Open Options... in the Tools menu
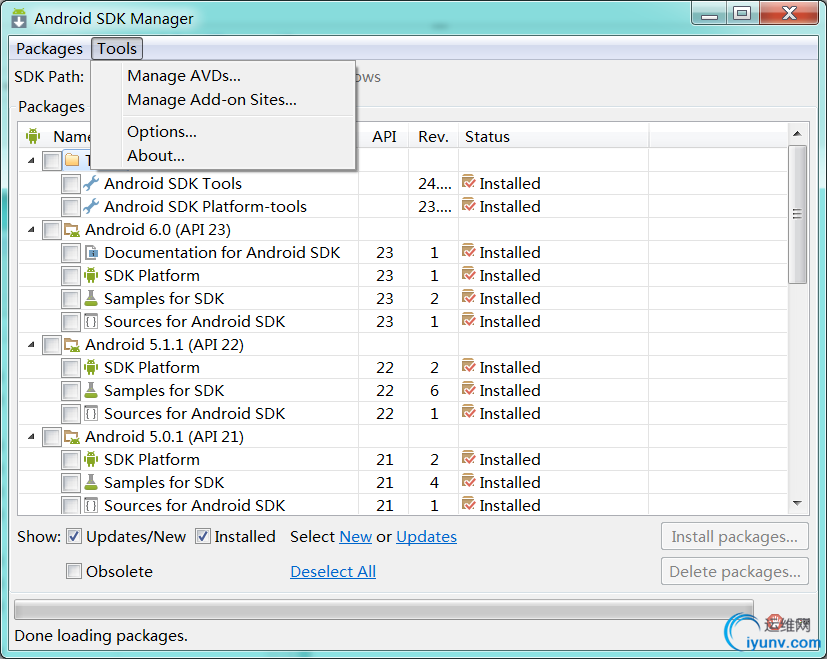Screen dimensions: 827x659 point(162,132)
